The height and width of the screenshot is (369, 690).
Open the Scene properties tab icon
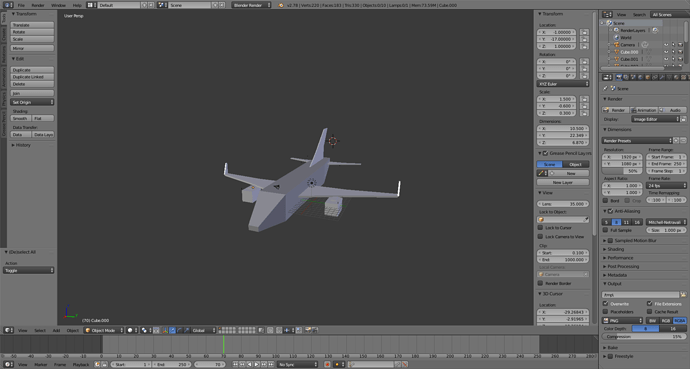633,77
